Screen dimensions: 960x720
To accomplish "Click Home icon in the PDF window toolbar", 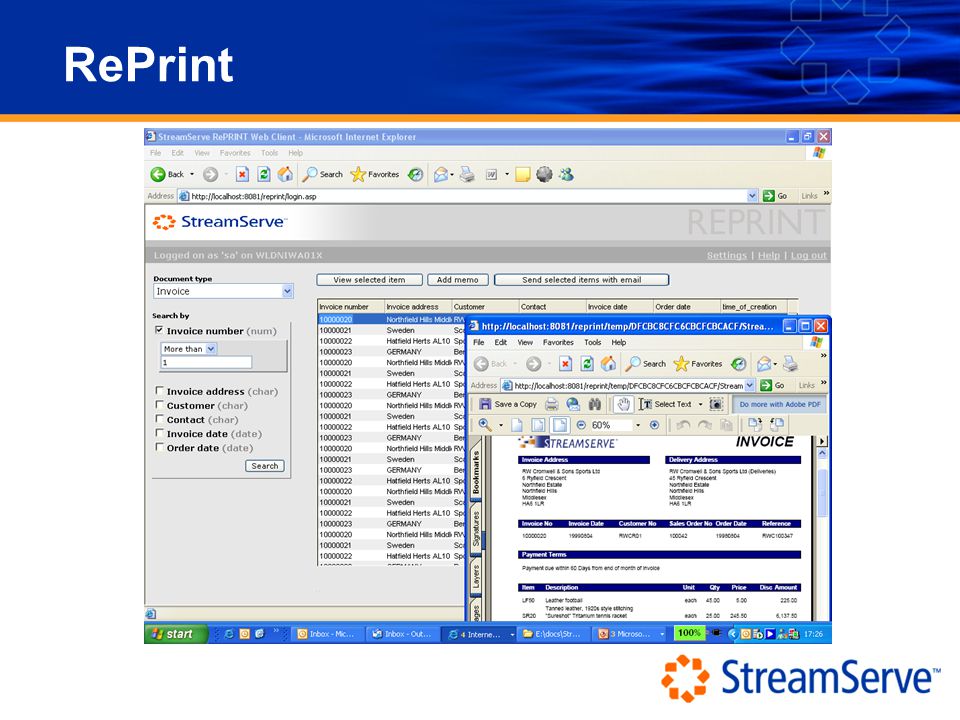I will point(609,364).
